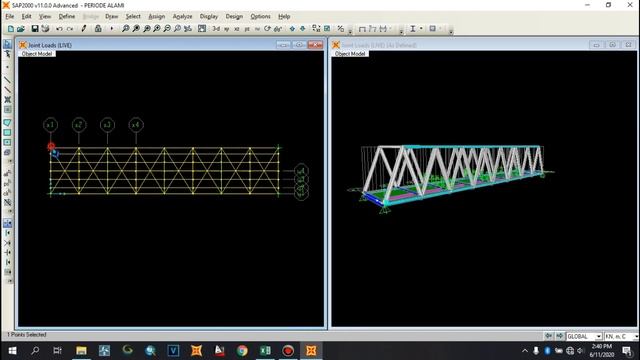Open taskbar Search magnifier
Viewport: 640px width, 360px height.
coord(35,351)
